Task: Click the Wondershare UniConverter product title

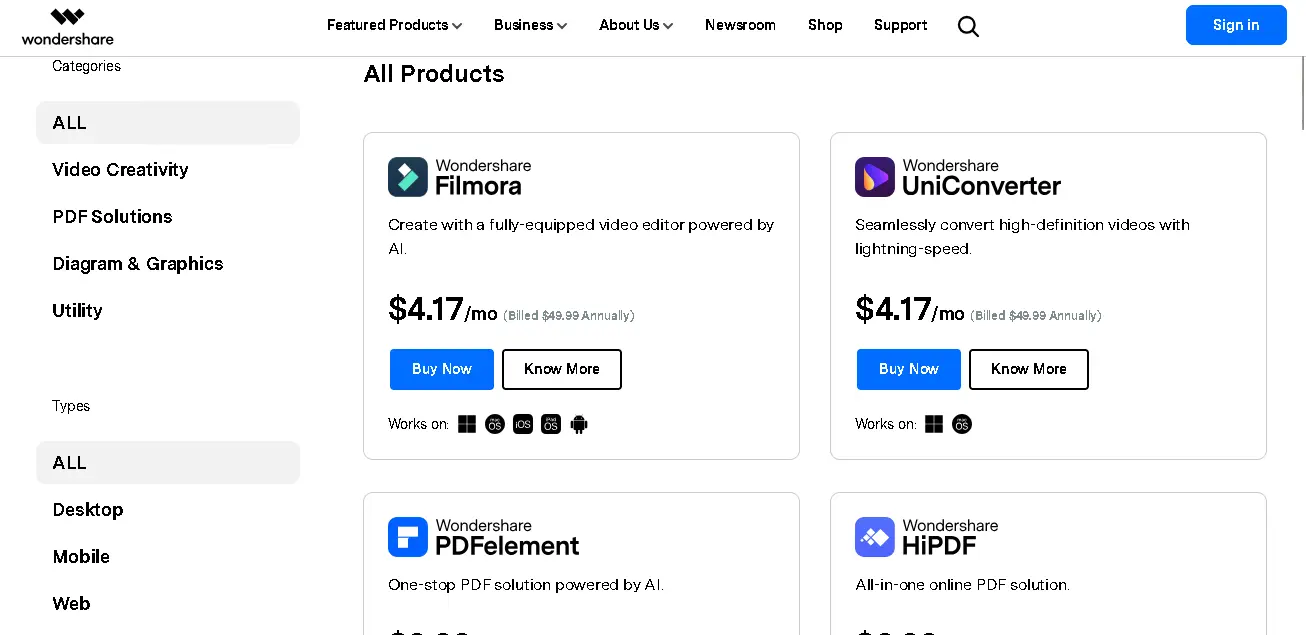Action: [x=981, y=177]
